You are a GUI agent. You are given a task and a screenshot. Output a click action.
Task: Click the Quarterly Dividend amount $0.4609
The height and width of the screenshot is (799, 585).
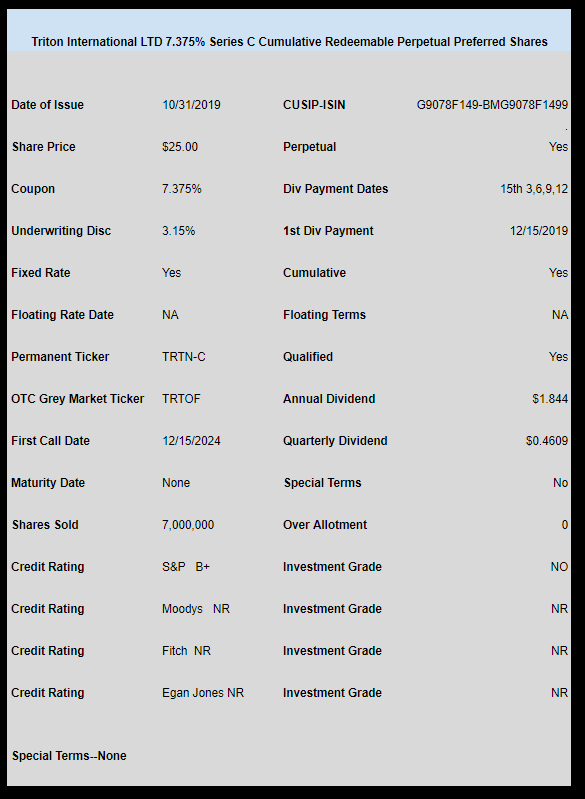tap(547, 441)
